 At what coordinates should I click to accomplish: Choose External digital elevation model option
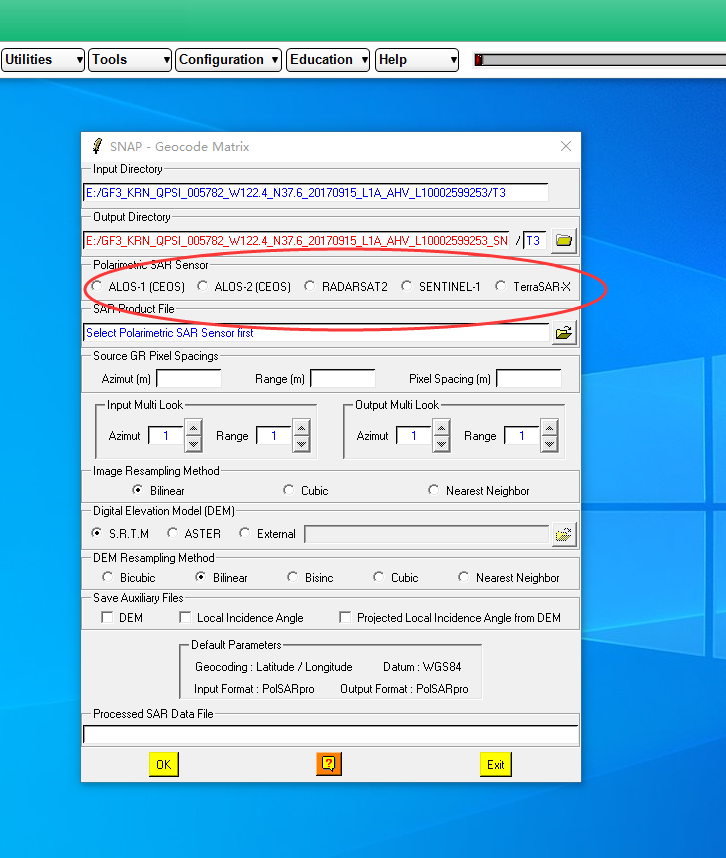(245, 533)
